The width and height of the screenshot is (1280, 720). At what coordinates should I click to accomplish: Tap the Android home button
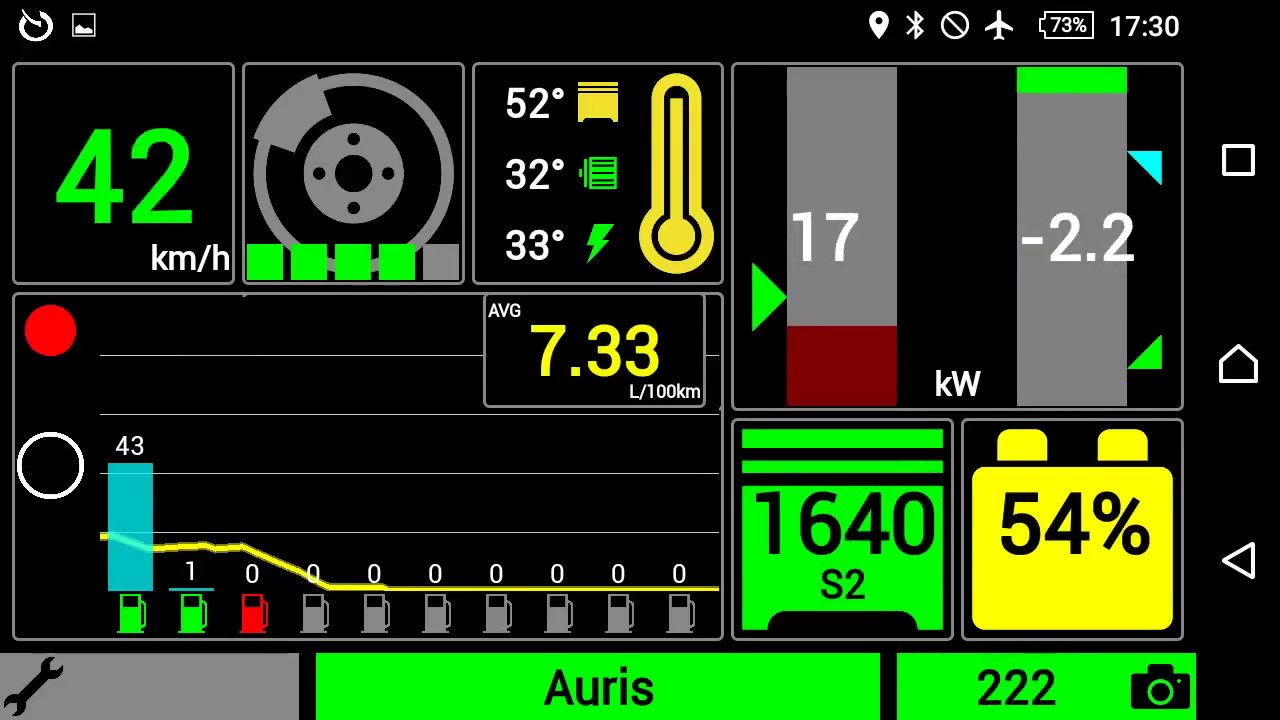point(1238,363)
